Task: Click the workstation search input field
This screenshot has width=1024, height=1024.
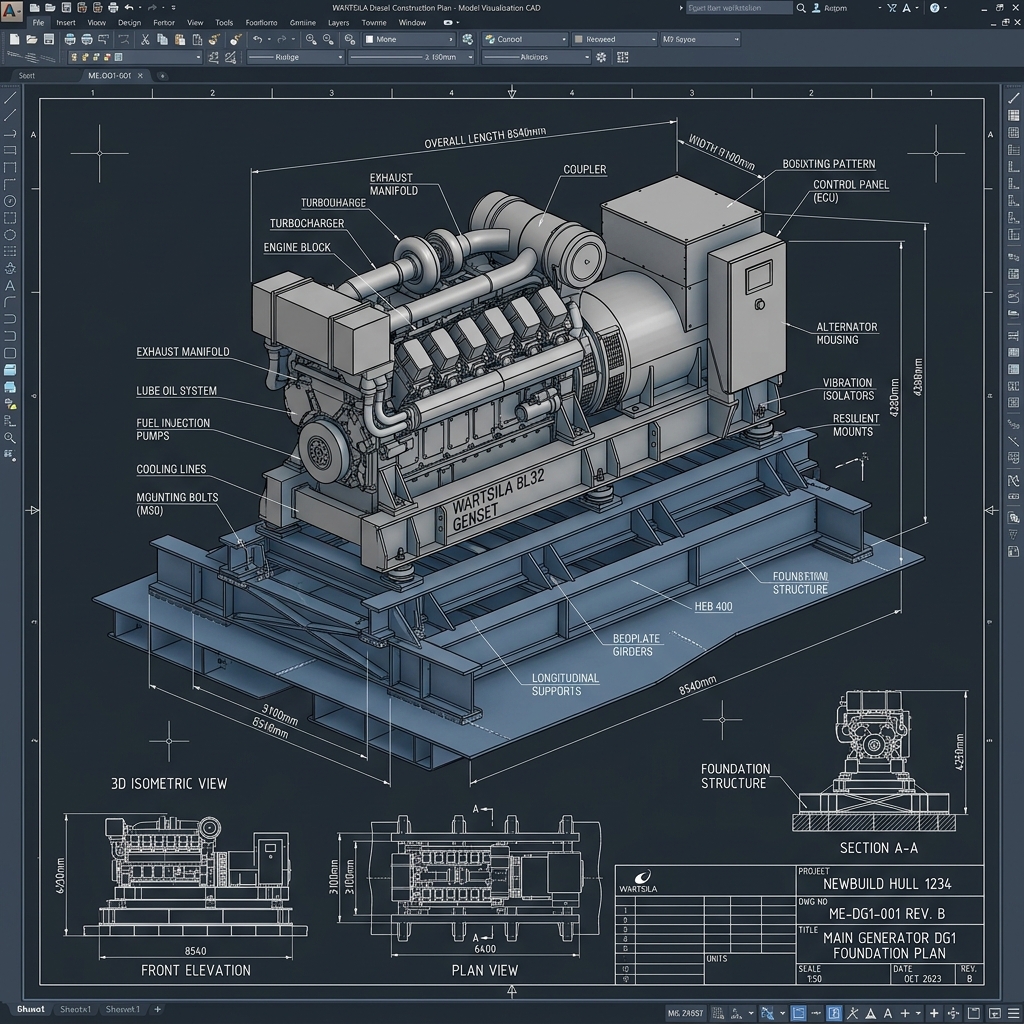Action: click(739, 8)
